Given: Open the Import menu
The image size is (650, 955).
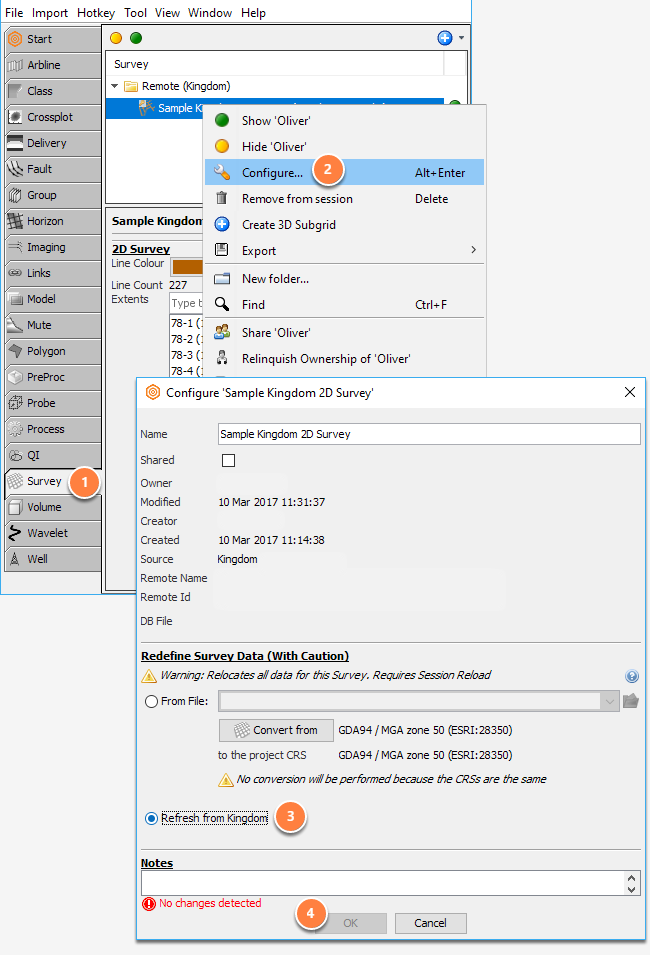Looking at the screenshot, I should 50,13.
